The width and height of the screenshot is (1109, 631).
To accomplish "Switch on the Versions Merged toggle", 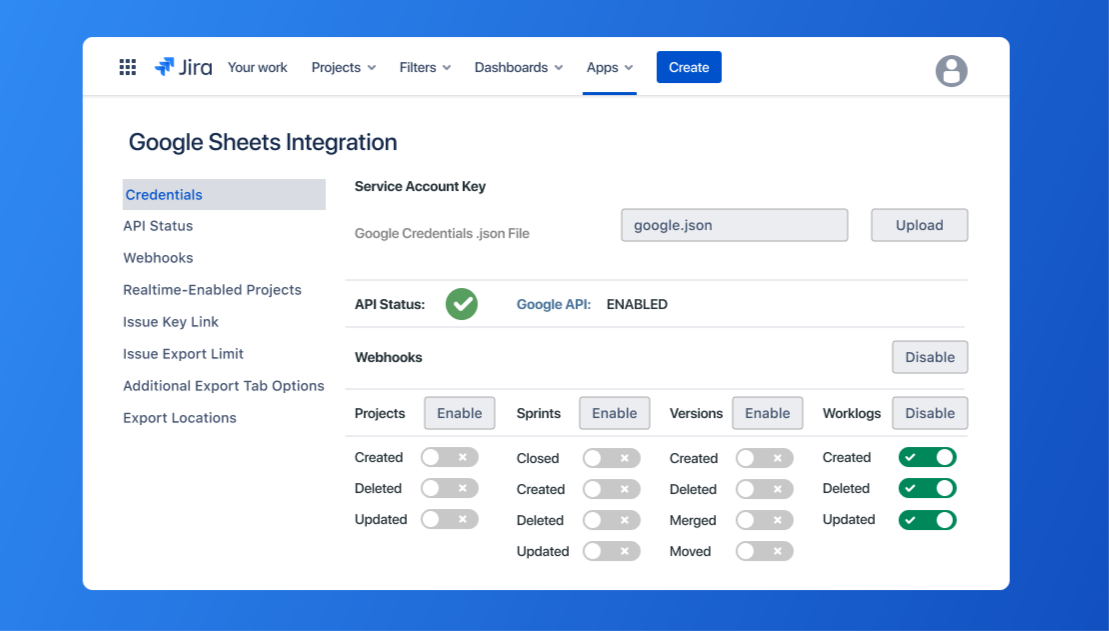I will [764, 520].
